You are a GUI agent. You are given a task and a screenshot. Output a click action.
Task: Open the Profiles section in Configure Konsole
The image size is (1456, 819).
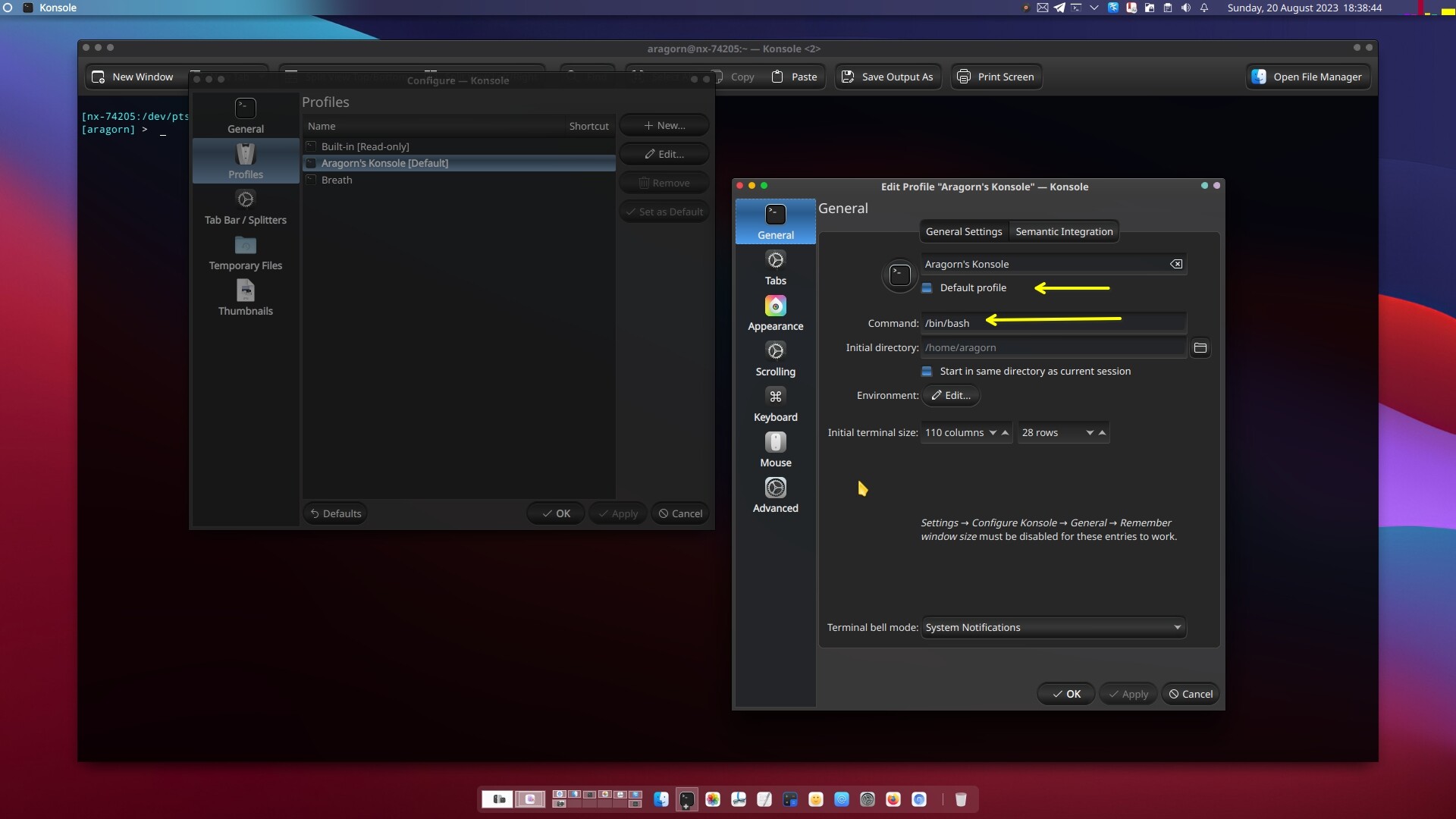pos(245,161)
